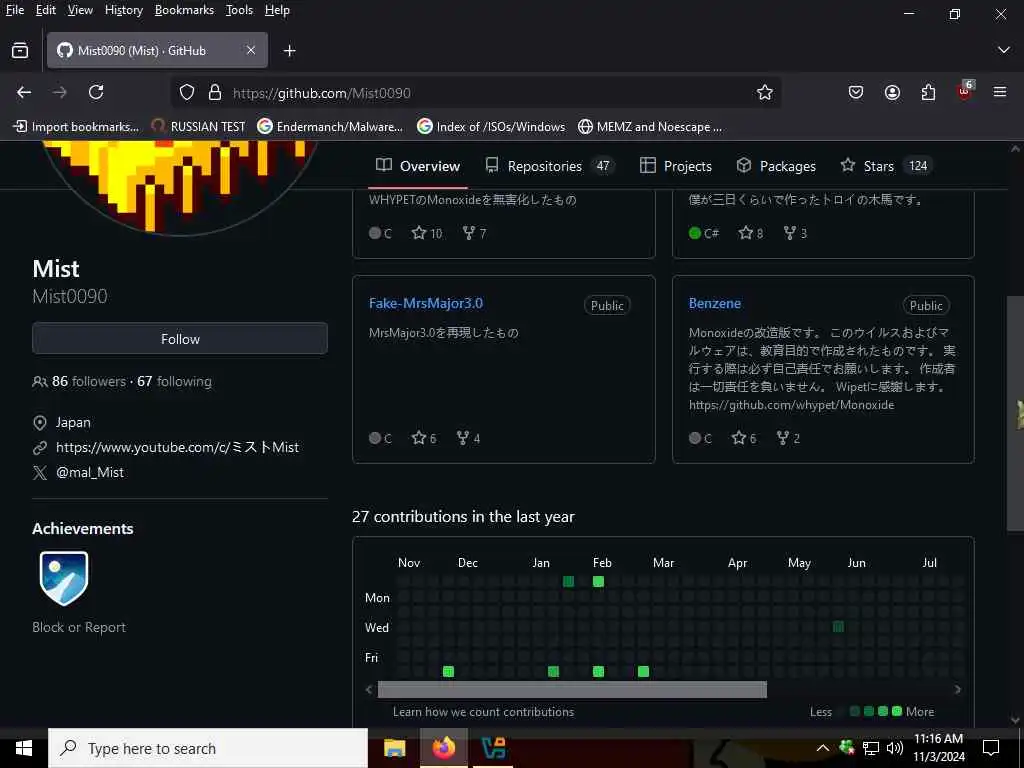Open the volume speaker tray icon
This screenshot has width=1024, height=768.
click(895, 748)
